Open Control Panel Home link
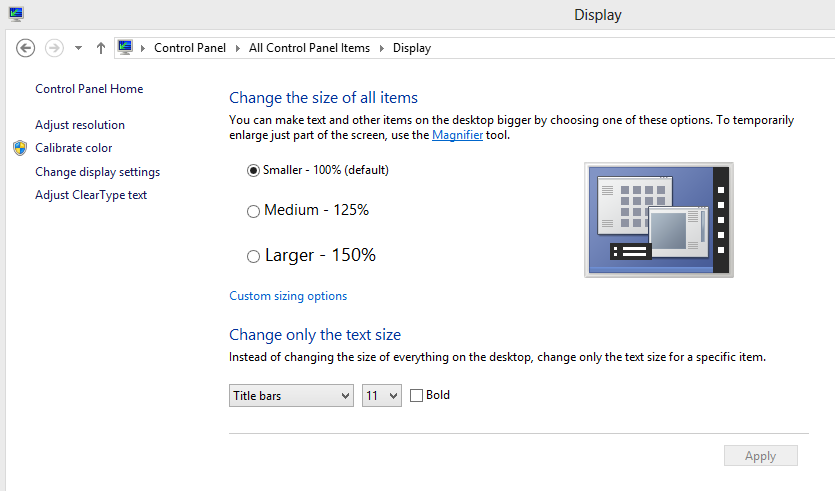The width and height of the screenshot is (835, 491). pyautogui.click(x=89, y=89)
